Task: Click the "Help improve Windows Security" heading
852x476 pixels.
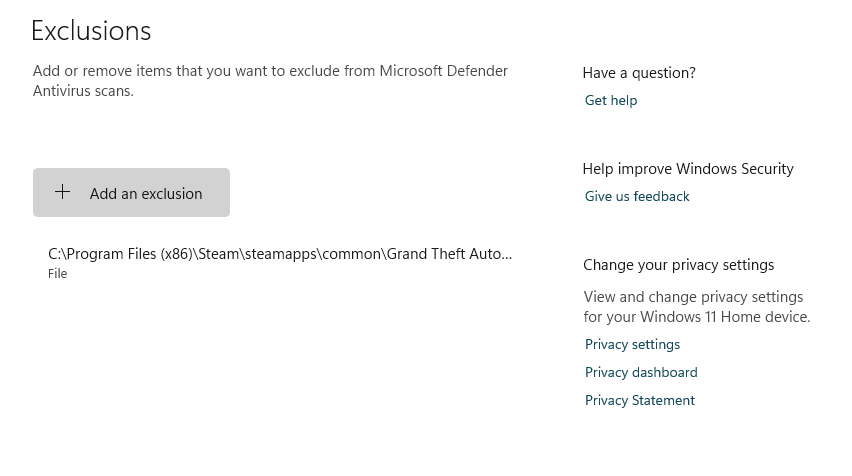Action: [x=688, y=169]
